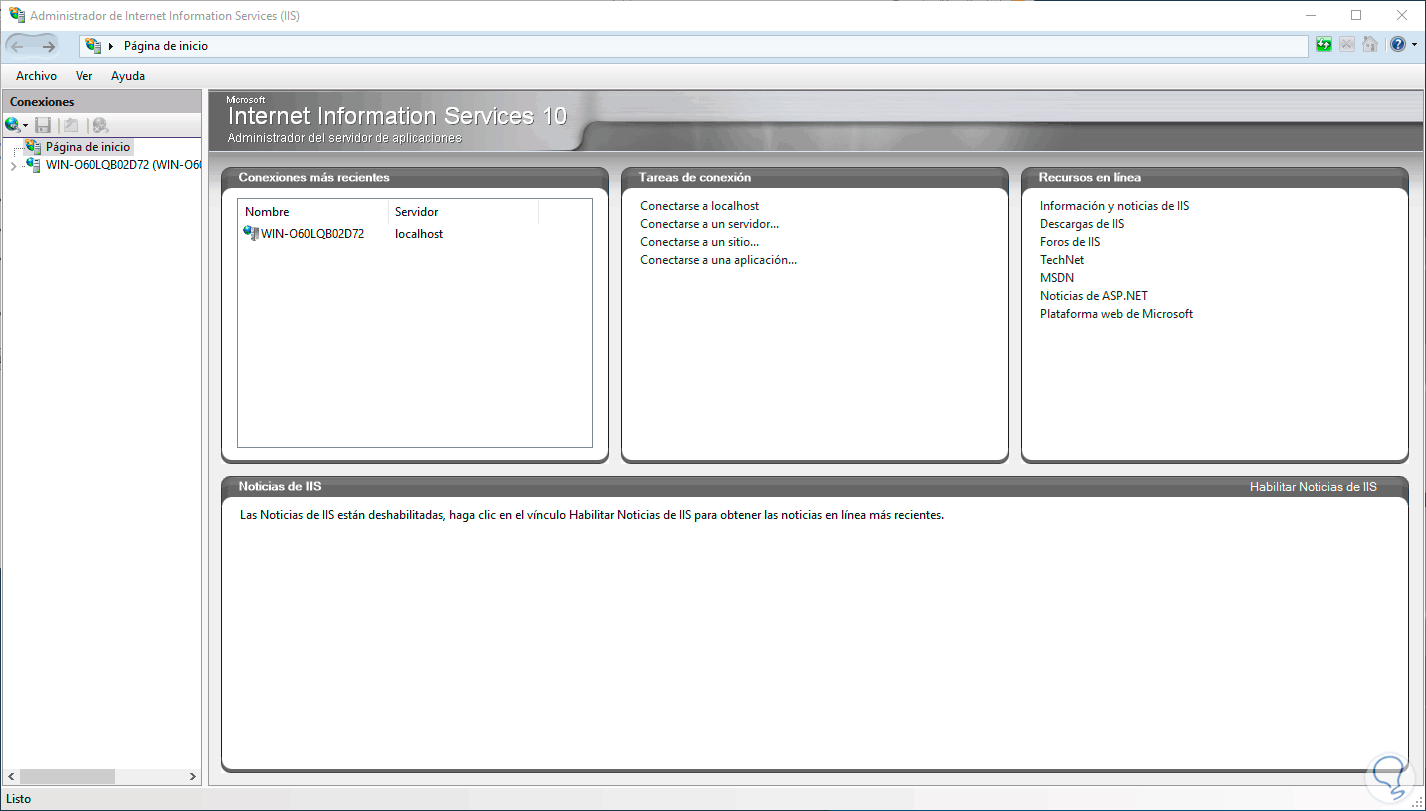1426x811 pixels.
Task: Open the dropdown arrow next to Help icon
Action: 1414,46
